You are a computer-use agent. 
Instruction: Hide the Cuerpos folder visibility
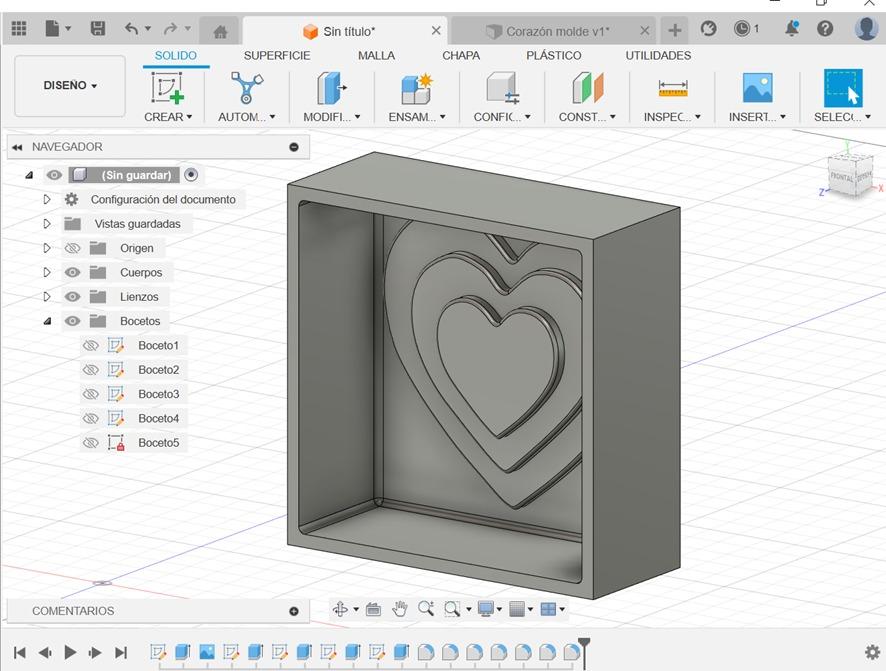[x=72, y=272]
